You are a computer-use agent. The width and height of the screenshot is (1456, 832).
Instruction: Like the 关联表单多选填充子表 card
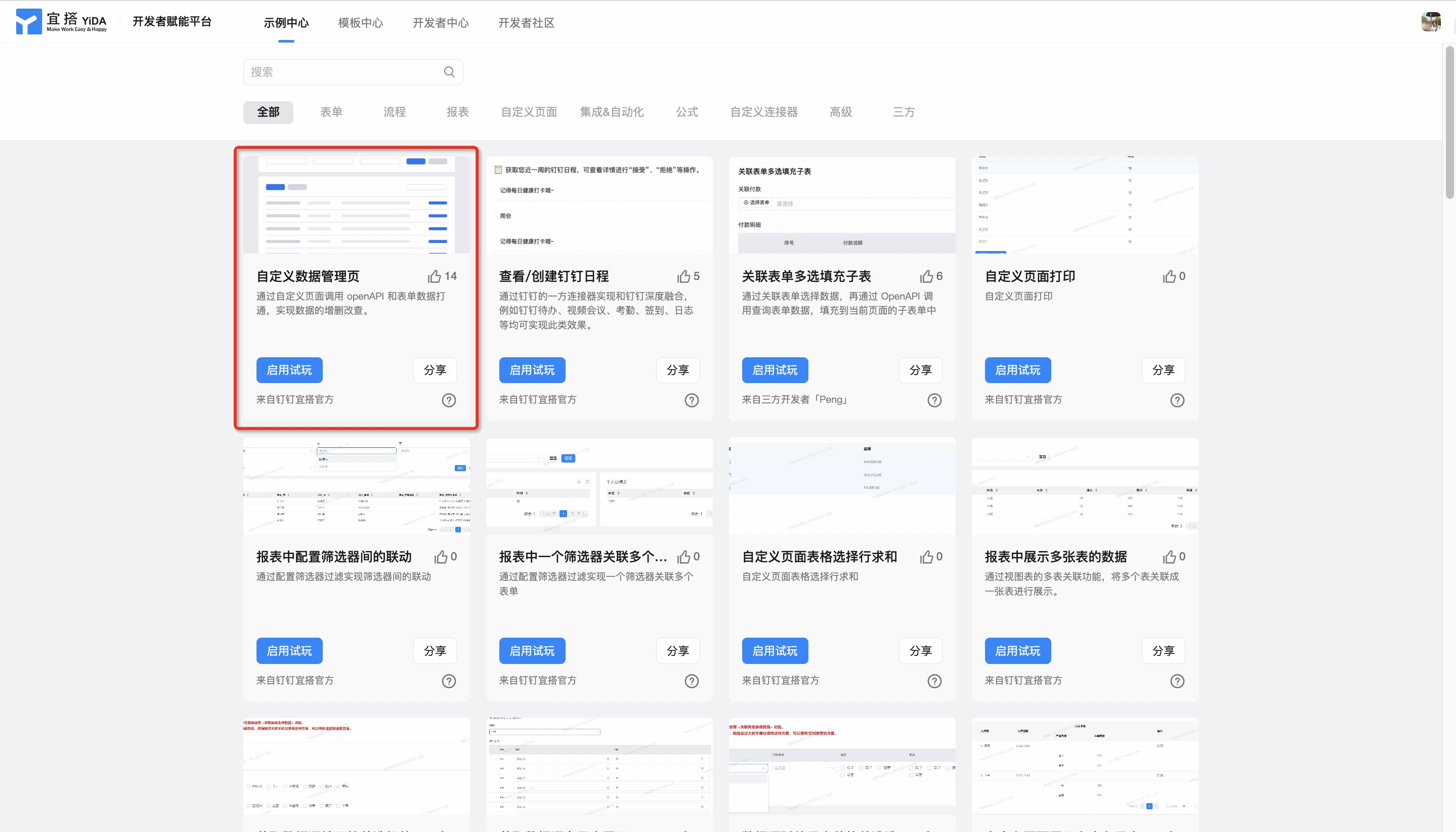926,276
